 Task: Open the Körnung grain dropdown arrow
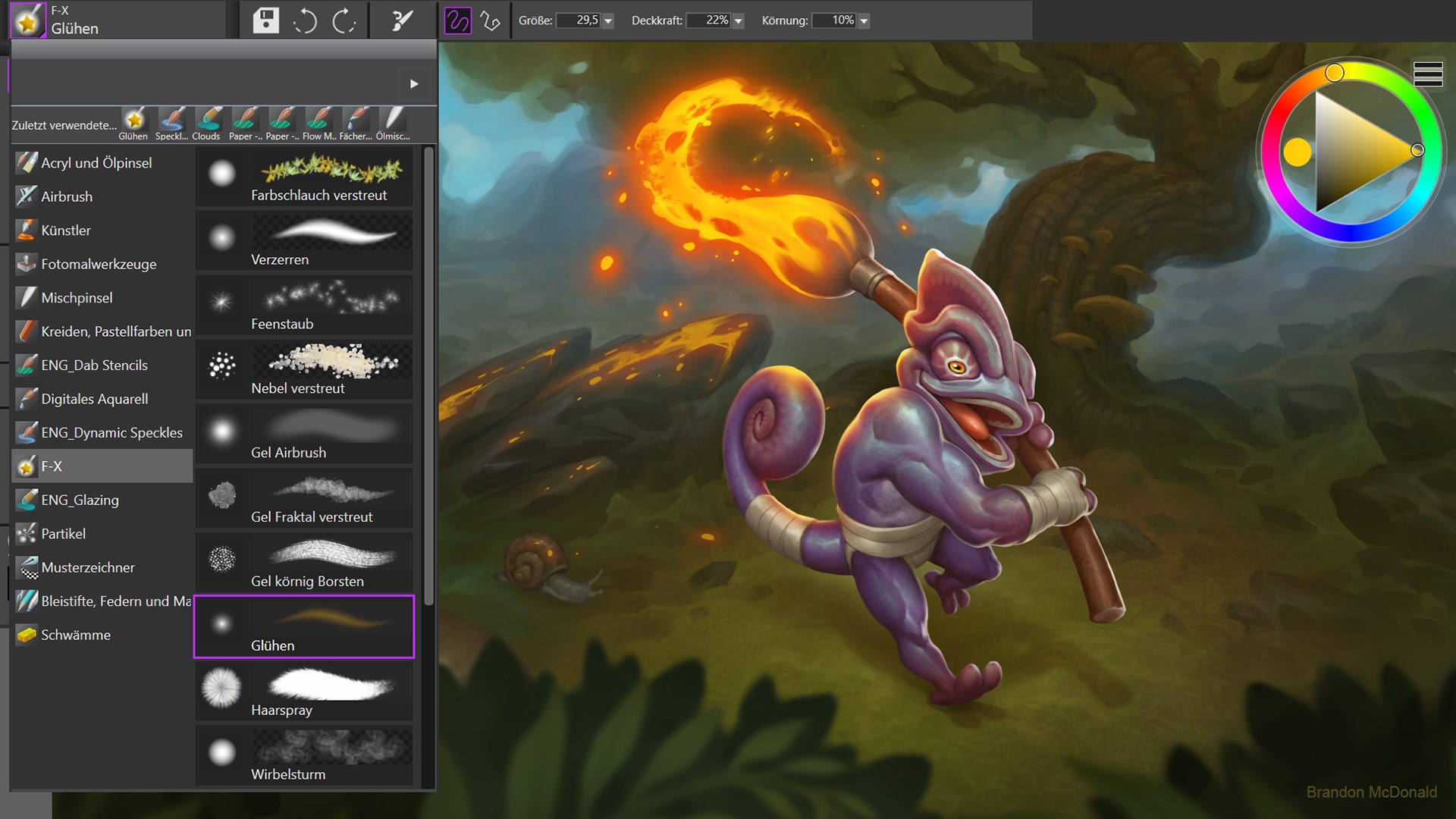point(864,21)
